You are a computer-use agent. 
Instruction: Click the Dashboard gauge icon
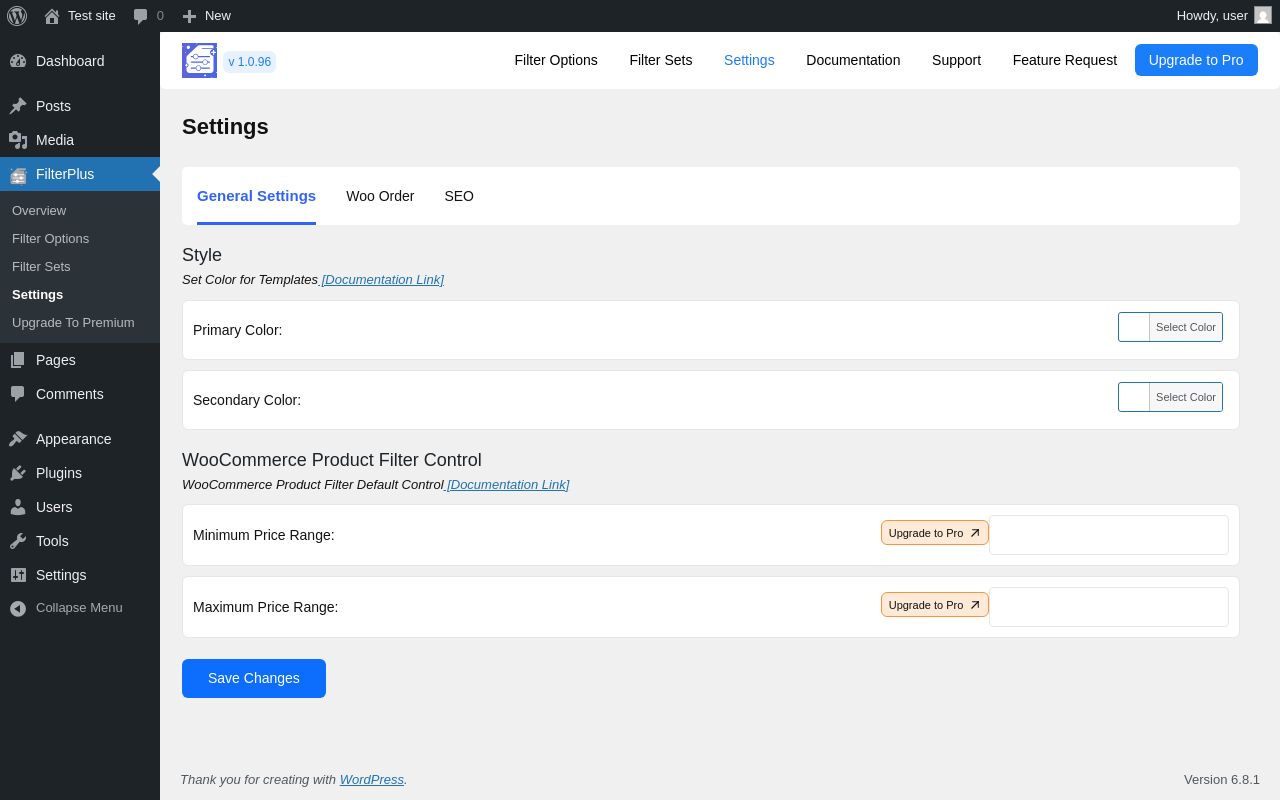tap(18, 61)
